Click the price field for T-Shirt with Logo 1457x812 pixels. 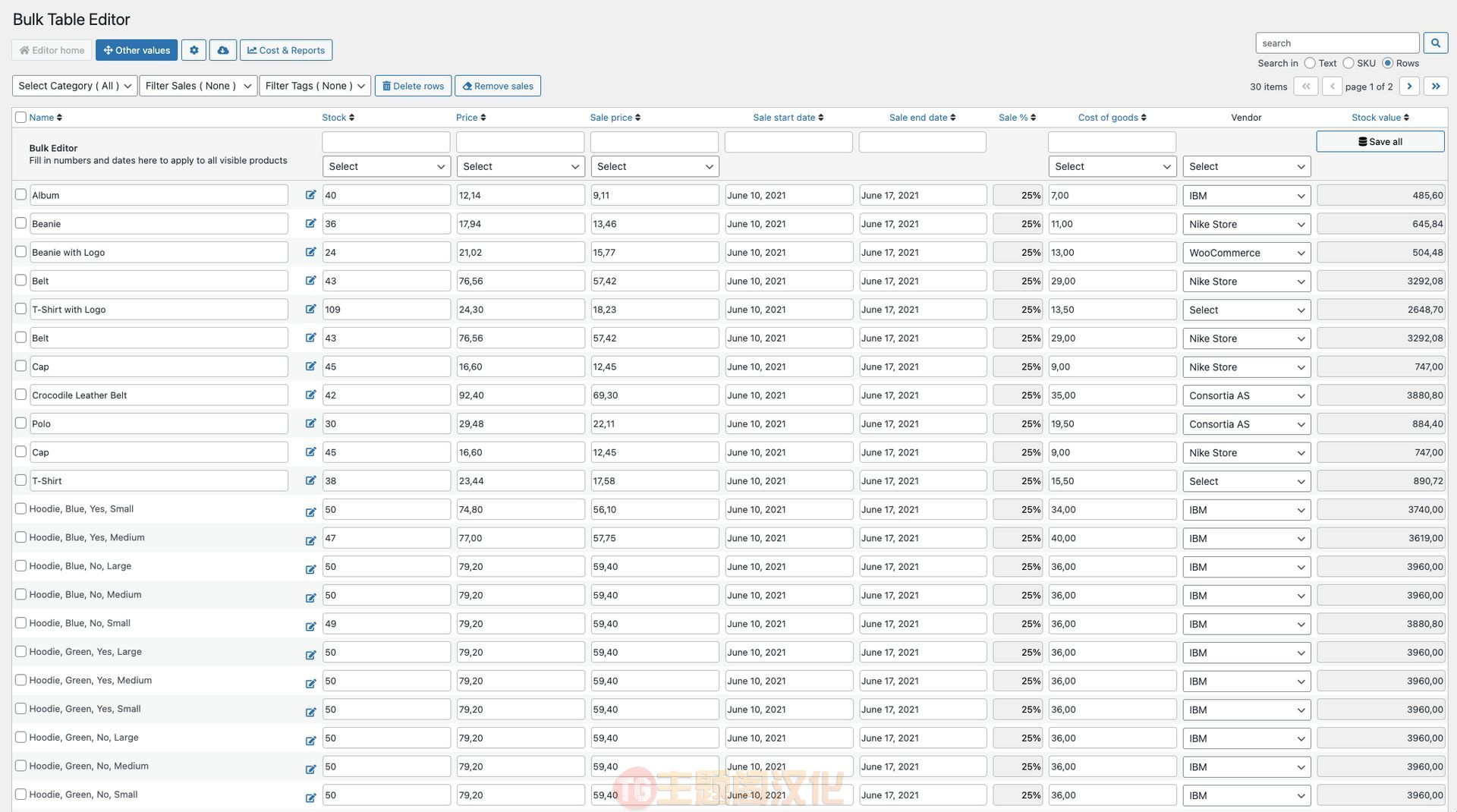pyautogui.click(x=521, y=310)
